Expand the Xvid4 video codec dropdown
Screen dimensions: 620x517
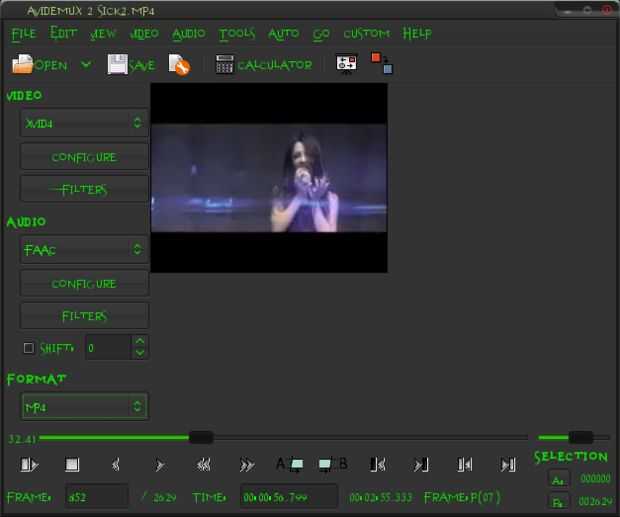[x=84, y=123]
